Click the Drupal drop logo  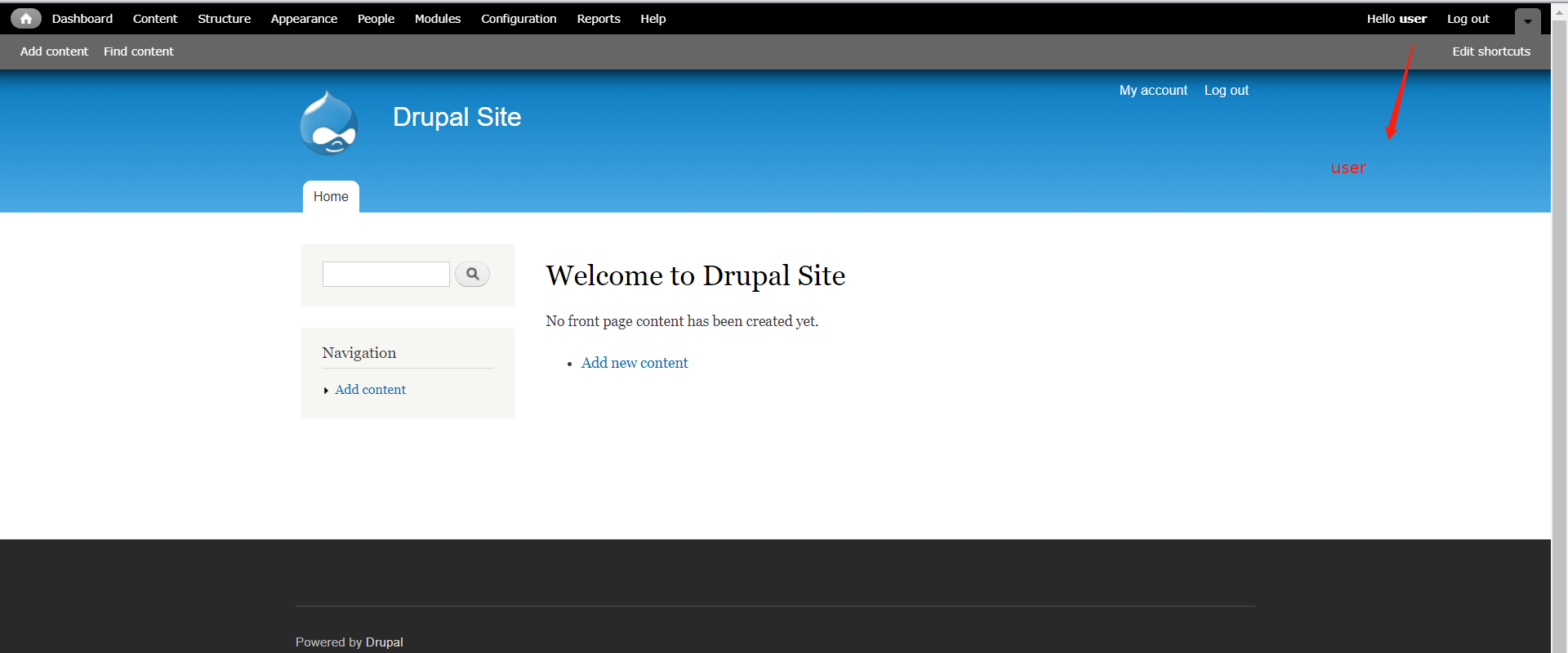coord(328,123)
